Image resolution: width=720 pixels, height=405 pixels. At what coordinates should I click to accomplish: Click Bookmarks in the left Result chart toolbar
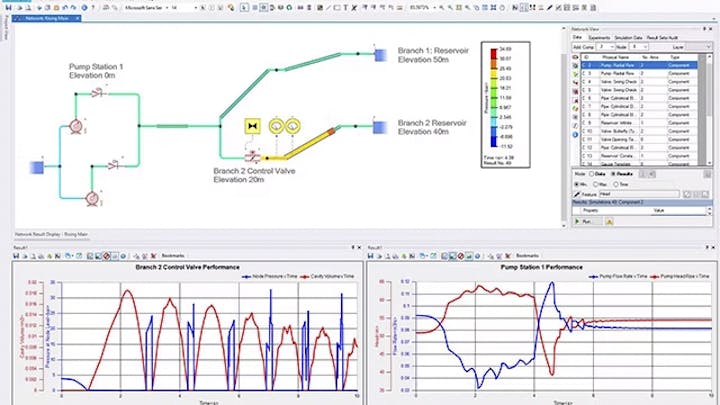tap(173, 256)
